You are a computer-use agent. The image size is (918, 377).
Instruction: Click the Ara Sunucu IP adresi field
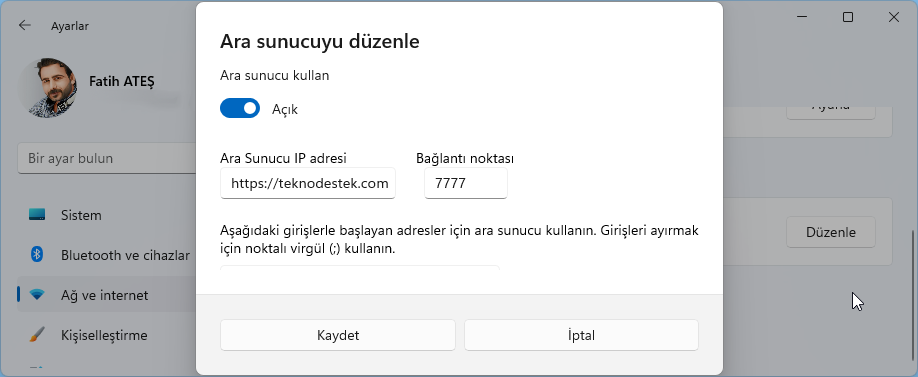point(308,183)
